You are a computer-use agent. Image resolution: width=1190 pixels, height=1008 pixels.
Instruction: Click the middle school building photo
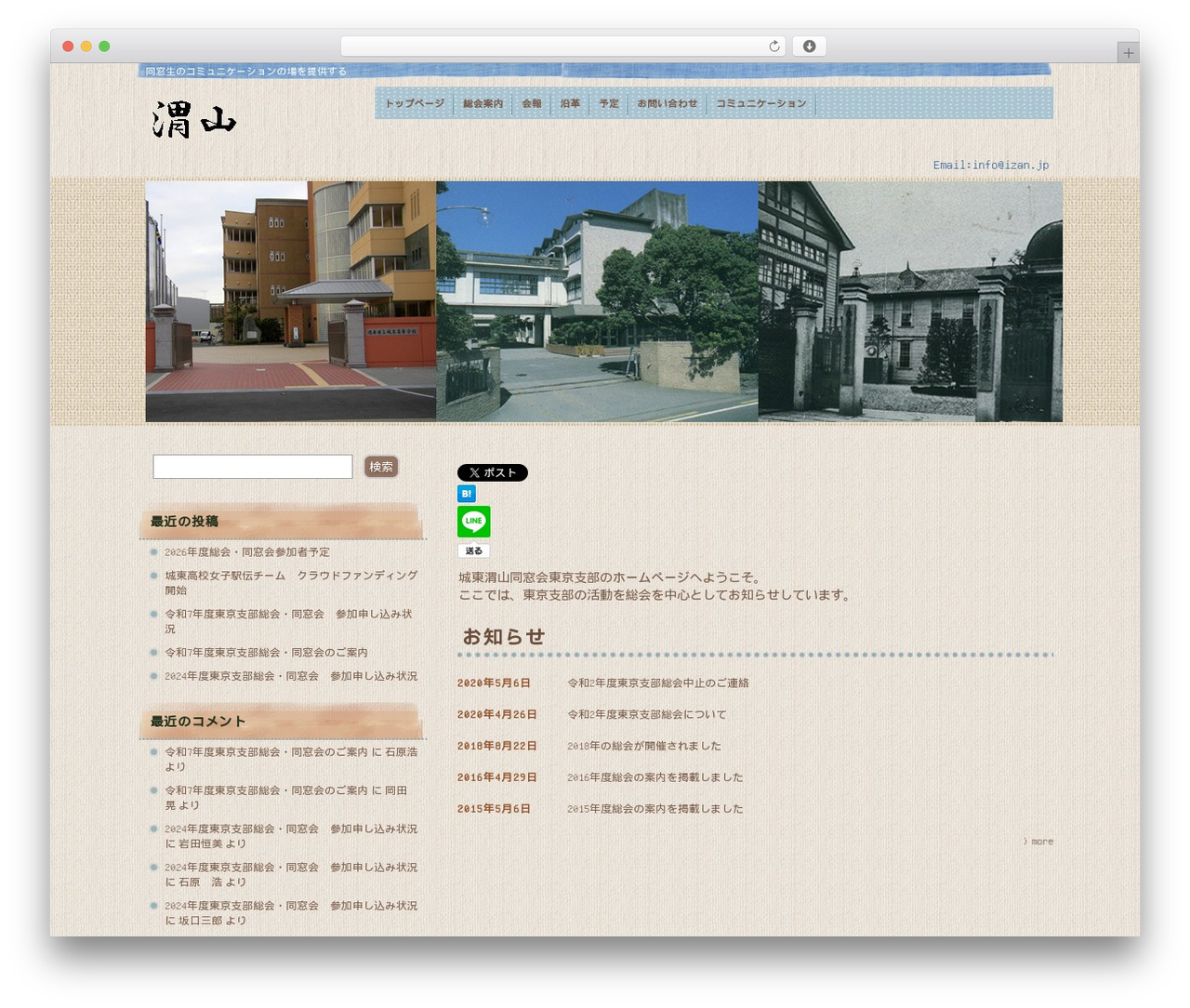[x=597, y=301]
